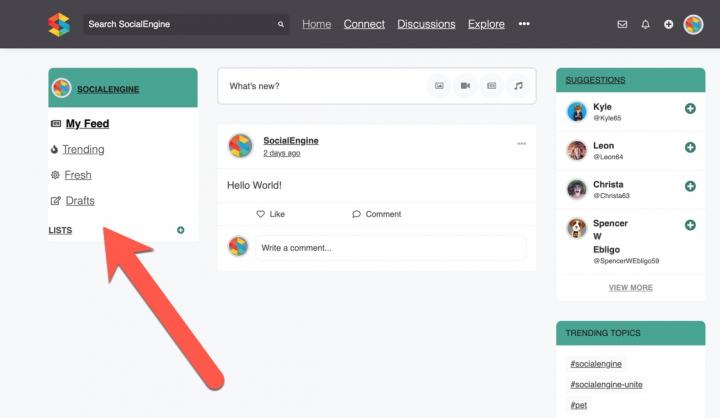Click Kyle's name in suggestions
The height and width of the screenshot is (418, 720).
(602, 107)
